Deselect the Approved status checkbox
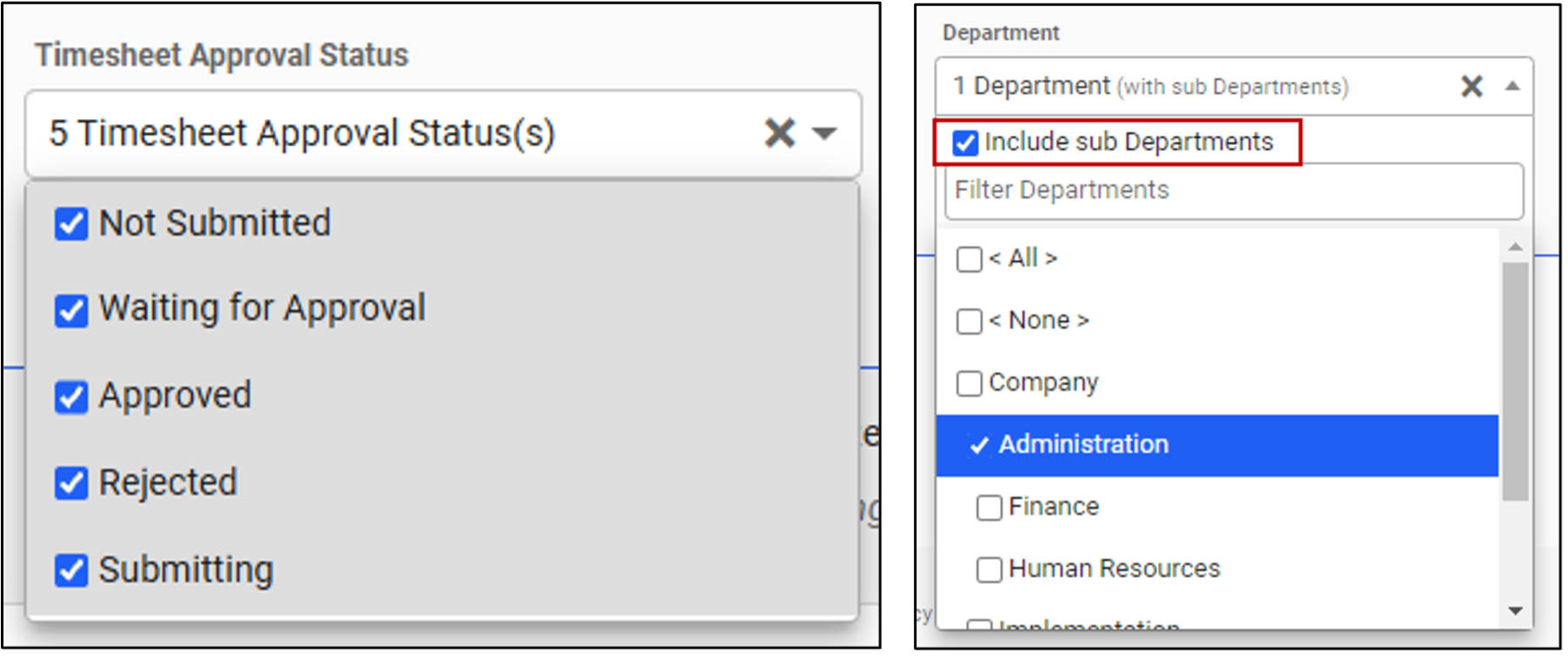 [x=71, y=397]
